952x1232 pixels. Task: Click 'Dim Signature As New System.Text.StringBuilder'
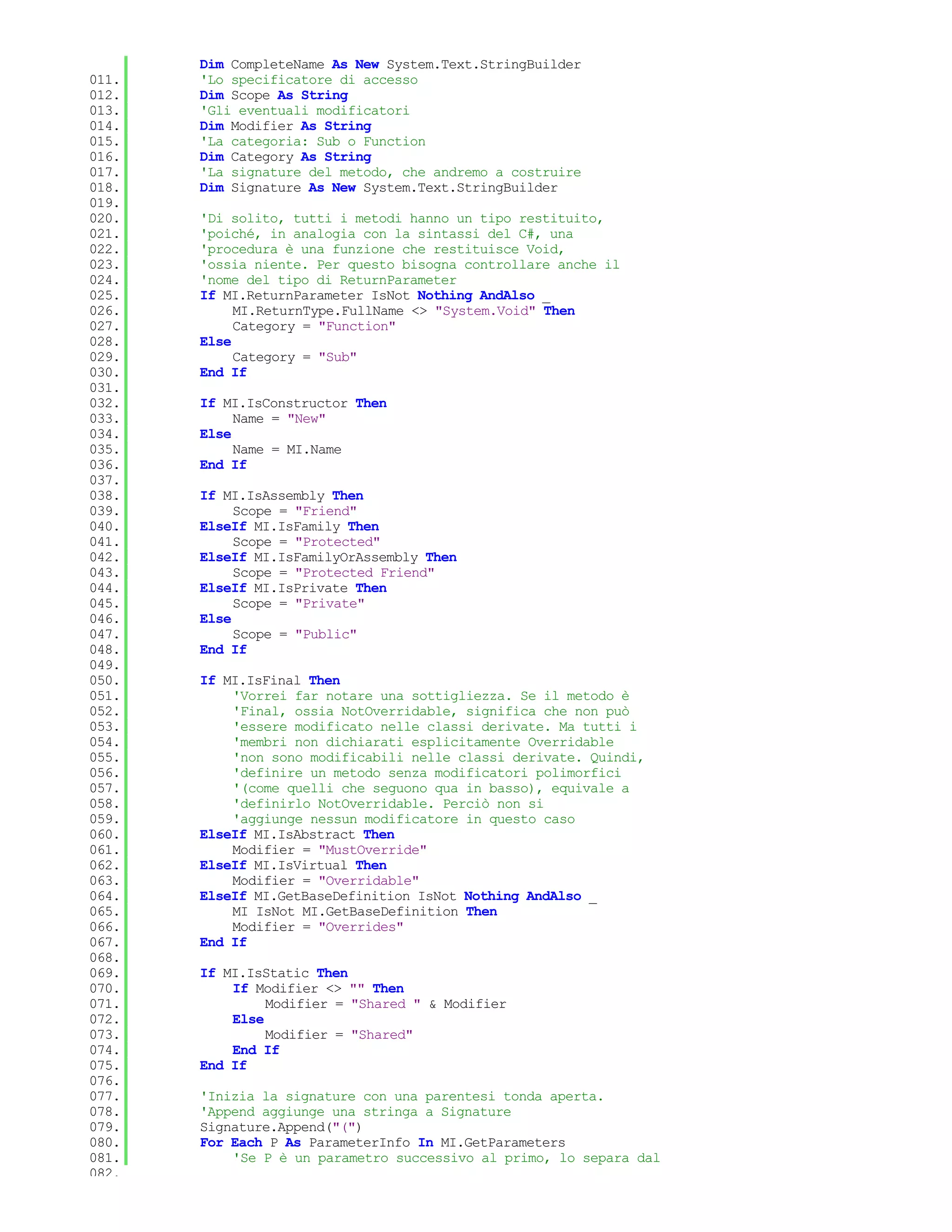click(378, 188)
